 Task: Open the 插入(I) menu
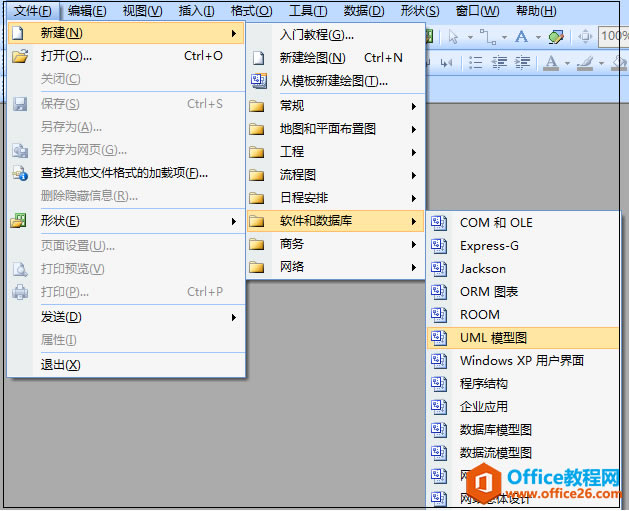pyautogui.click(x=196, y=11)
